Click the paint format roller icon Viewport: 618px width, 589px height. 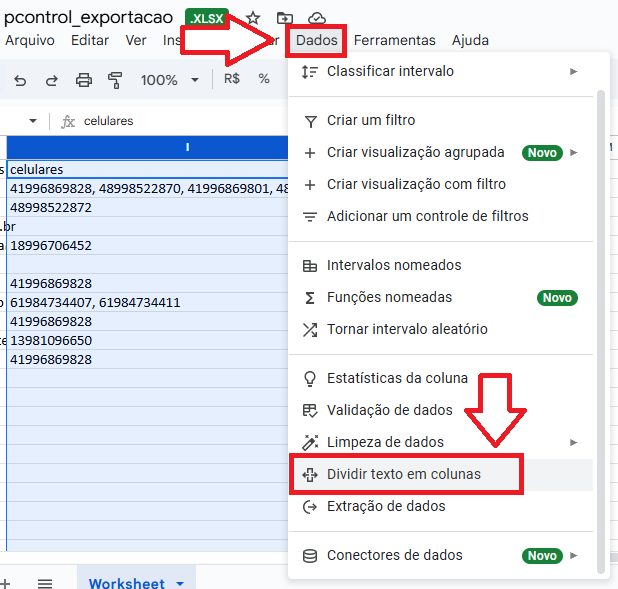115,79
